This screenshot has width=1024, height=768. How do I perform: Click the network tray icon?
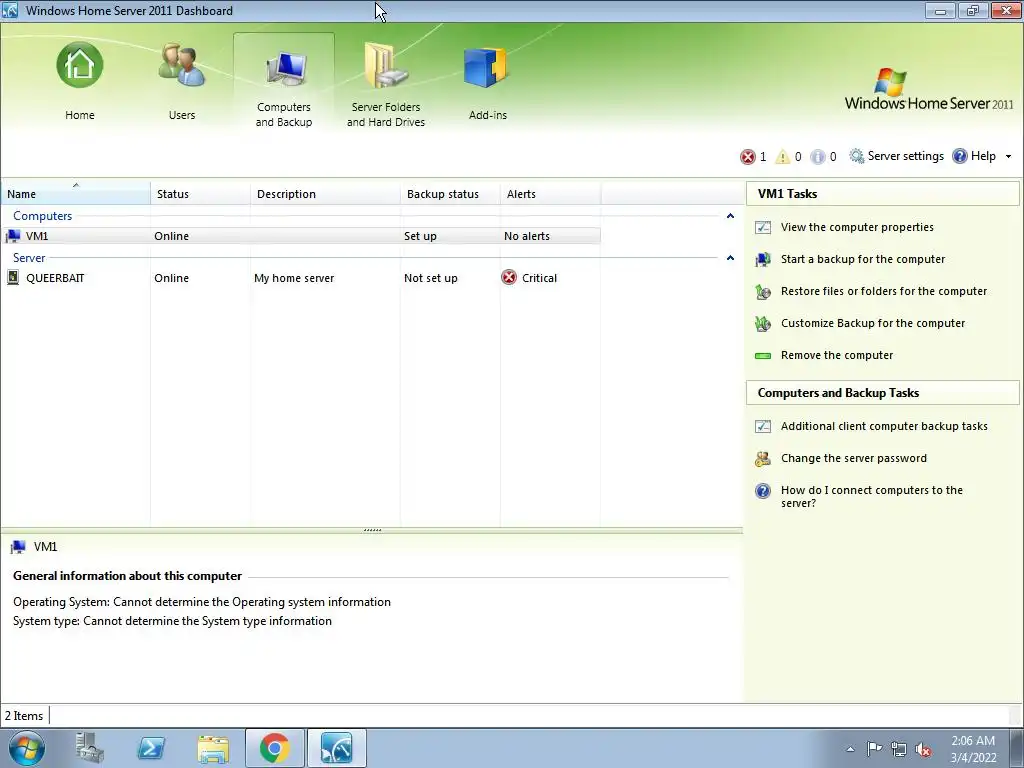[899, 749]
